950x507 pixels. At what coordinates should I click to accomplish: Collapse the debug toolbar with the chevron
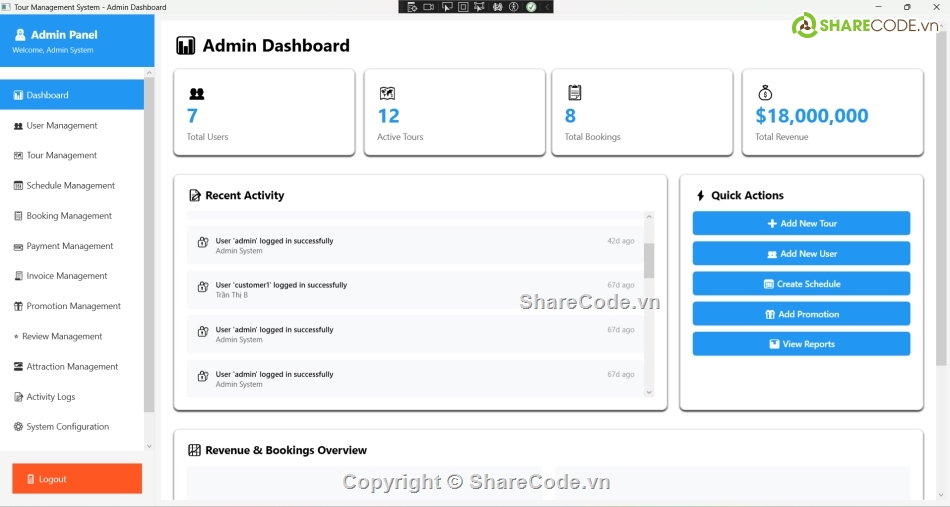click(x=548, y=7)
